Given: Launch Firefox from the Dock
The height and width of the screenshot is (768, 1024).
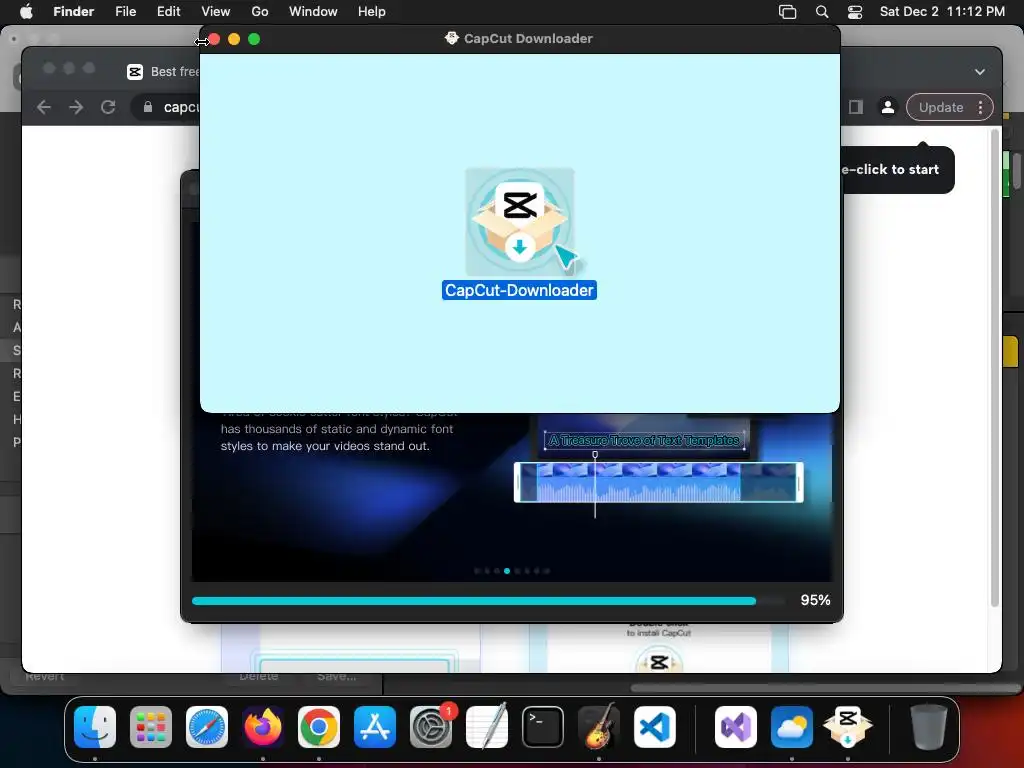Looking at the screenshot, I should click(263, 726).
